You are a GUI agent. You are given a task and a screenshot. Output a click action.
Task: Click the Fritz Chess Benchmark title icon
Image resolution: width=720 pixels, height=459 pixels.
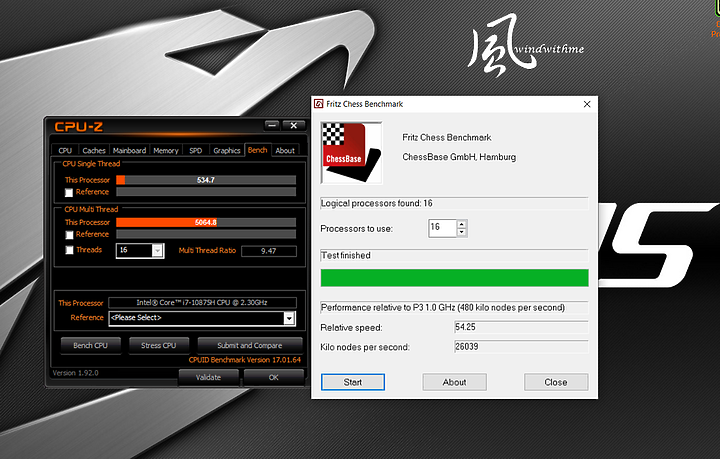(318, 104)
